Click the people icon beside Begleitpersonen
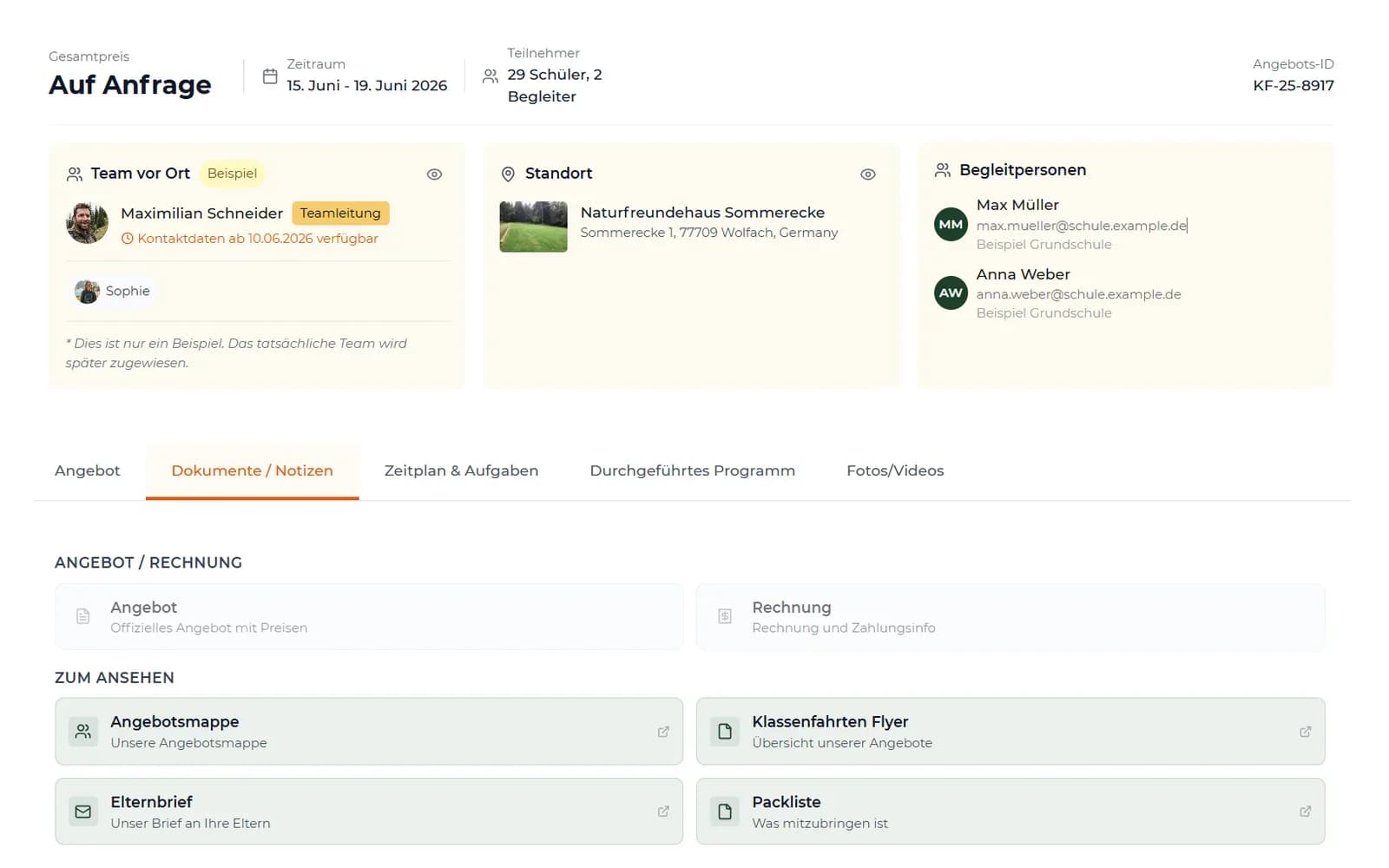 click(942, 170)
